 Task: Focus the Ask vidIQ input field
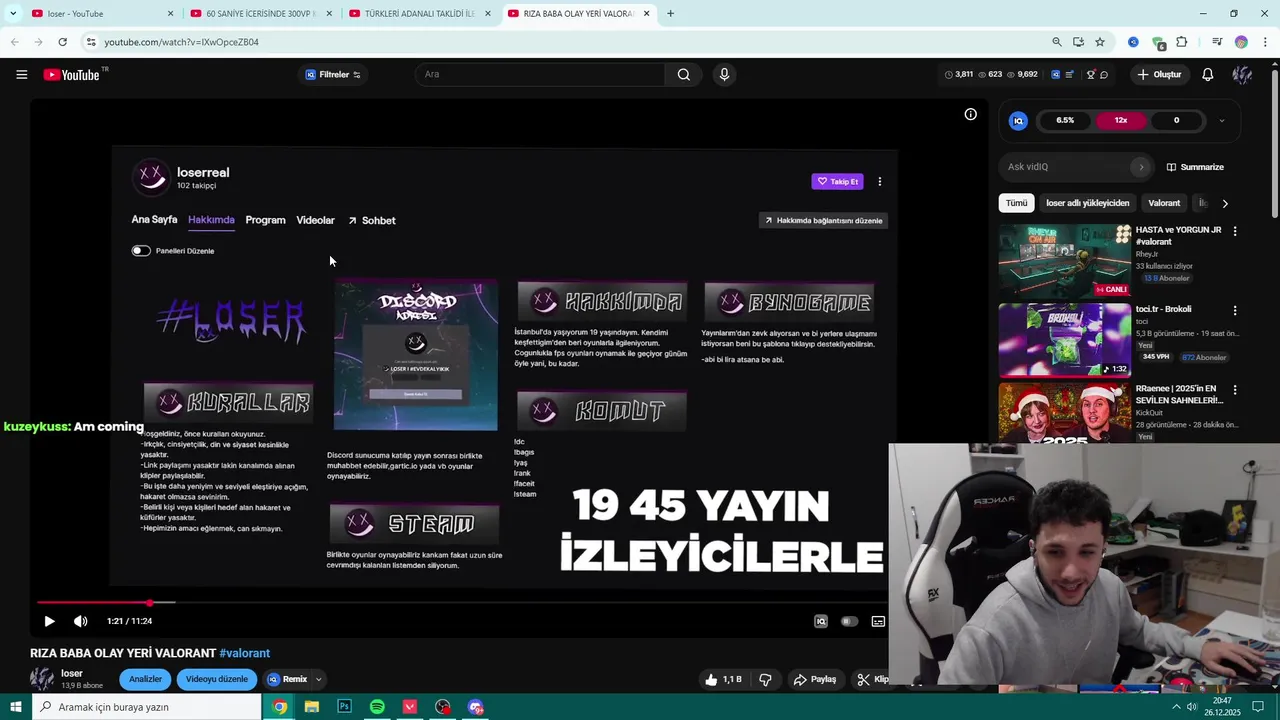point(1078,167)
